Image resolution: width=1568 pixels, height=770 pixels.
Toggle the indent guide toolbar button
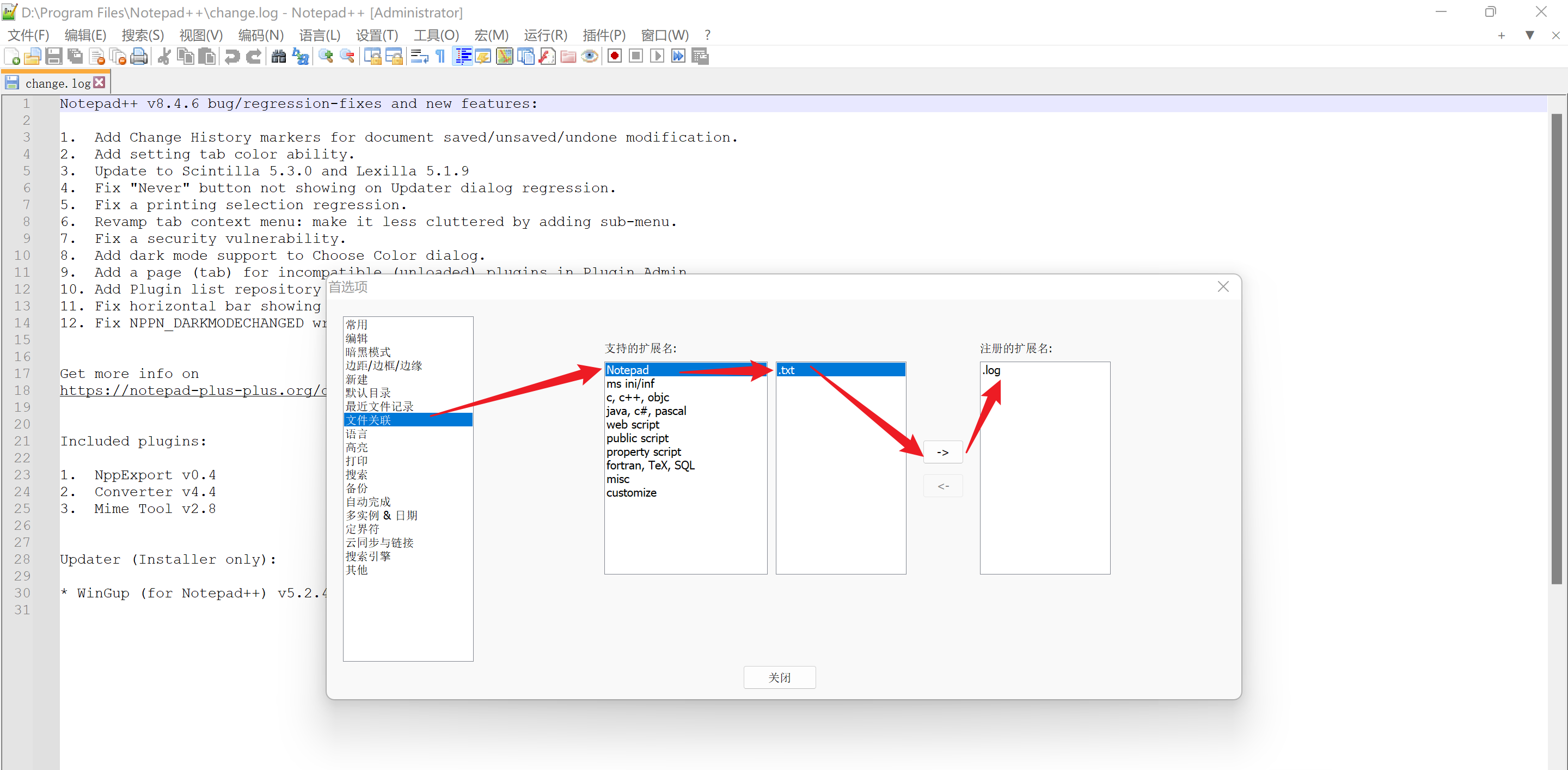463,57
